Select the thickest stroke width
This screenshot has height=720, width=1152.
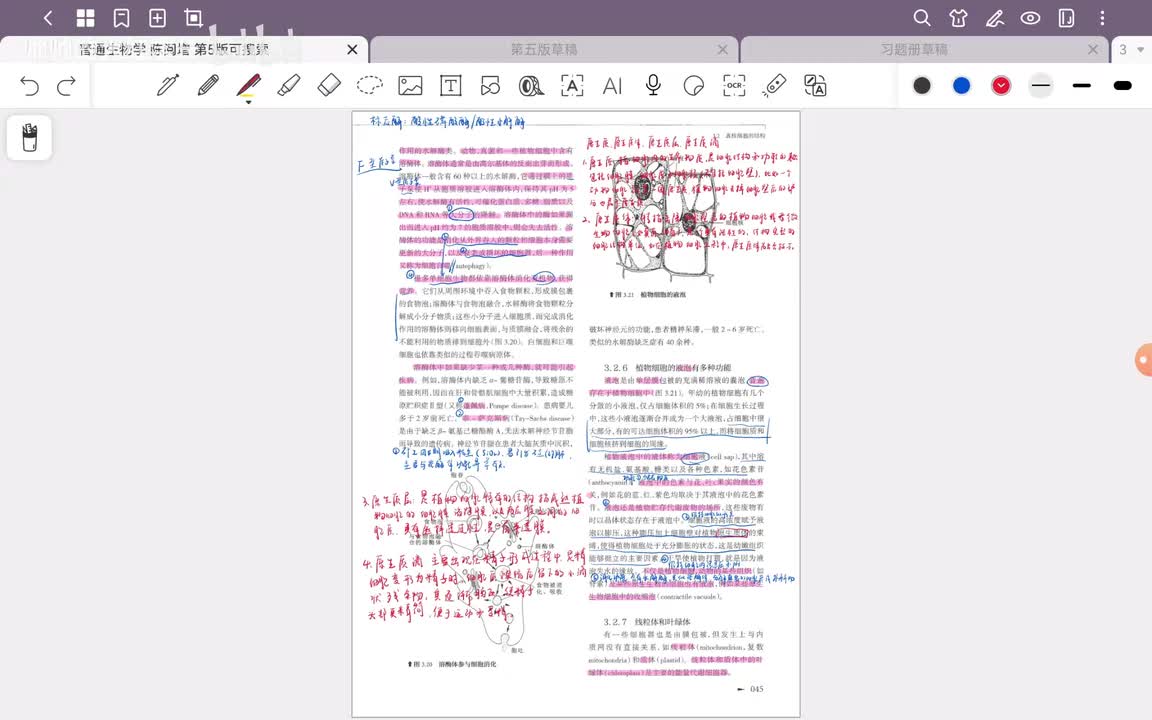[x=1122, y=86]
